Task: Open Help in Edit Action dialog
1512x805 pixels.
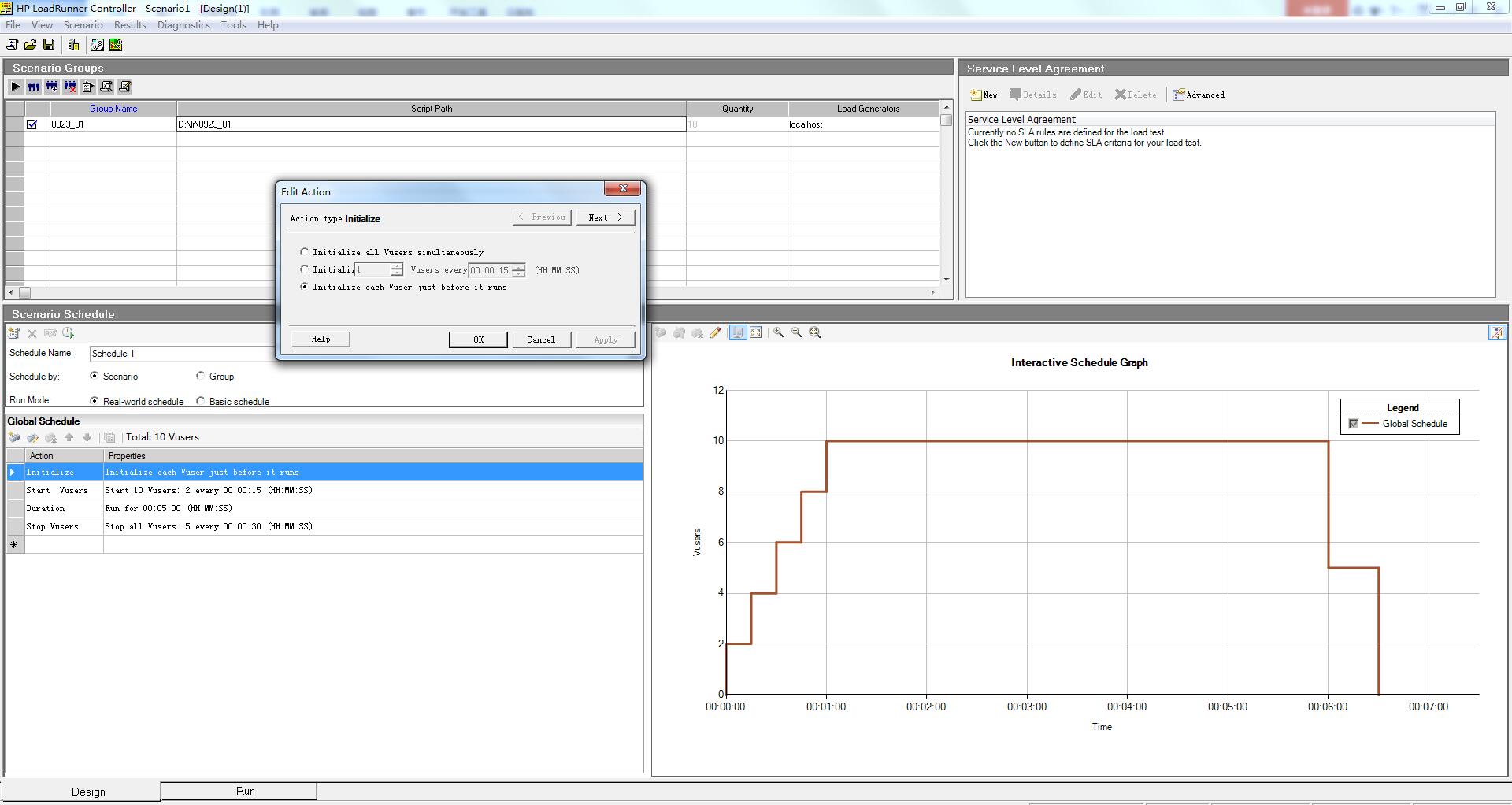Action: pos(321,339)
